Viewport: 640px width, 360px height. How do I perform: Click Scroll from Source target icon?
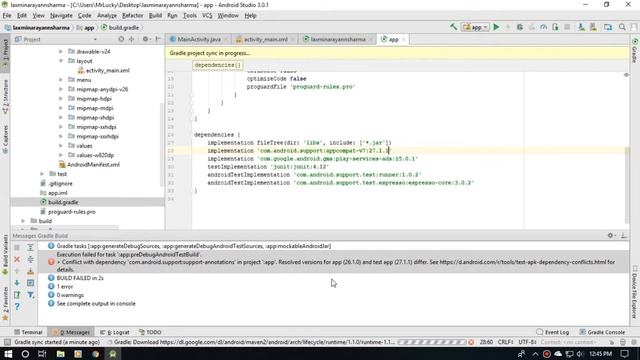click(121, 39)
